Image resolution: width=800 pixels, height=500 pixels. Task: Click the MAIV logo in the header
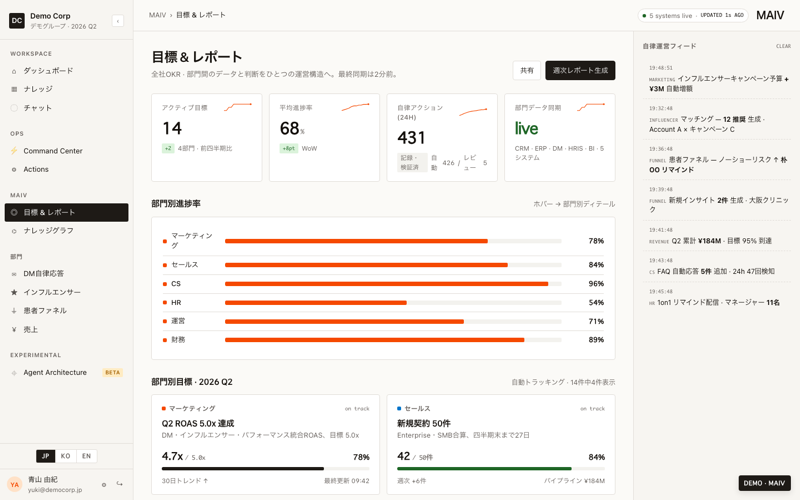[x=770, y=15]
